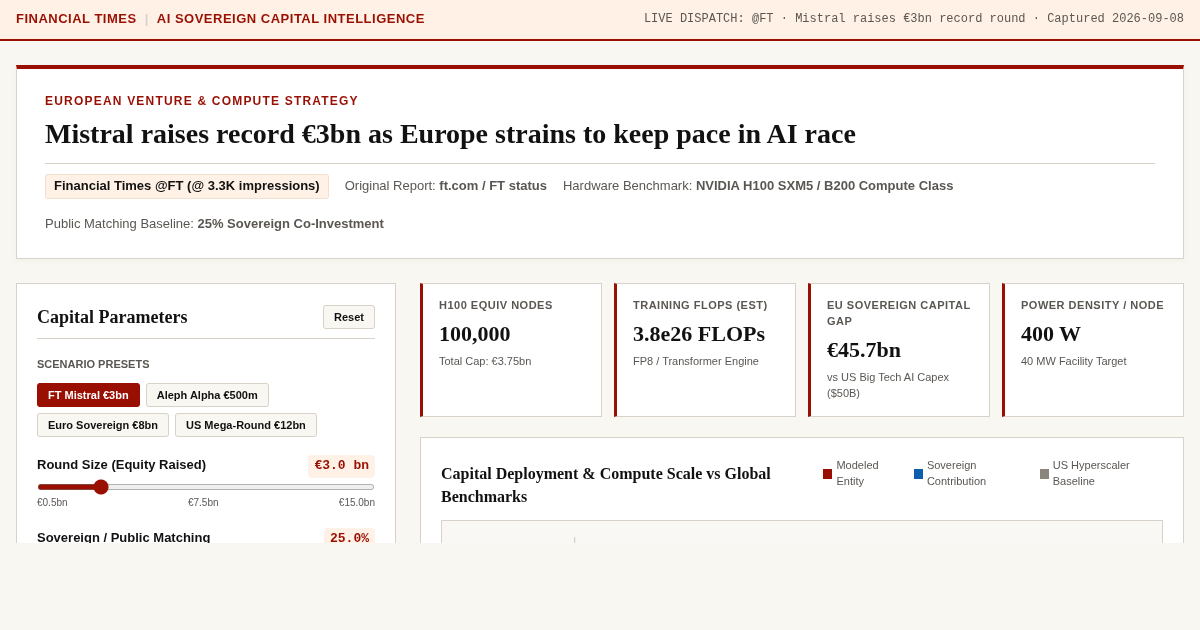Click the LIVE DISPATCH ticker text
This screenshot has width=1200, height=630.
click(x=914, y=19)
